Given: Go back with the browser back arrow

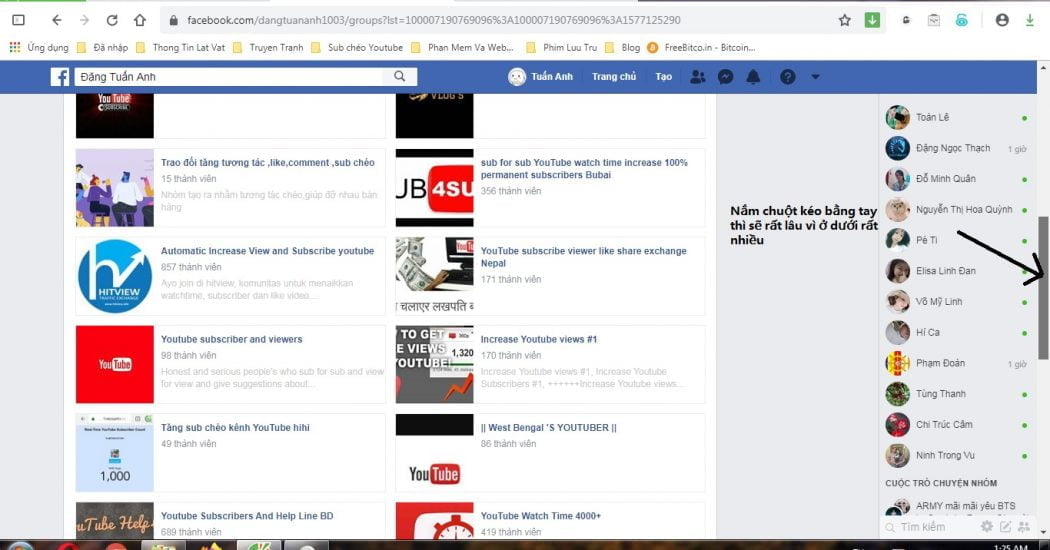Looking at the screenshot, I should click(57, 20).
